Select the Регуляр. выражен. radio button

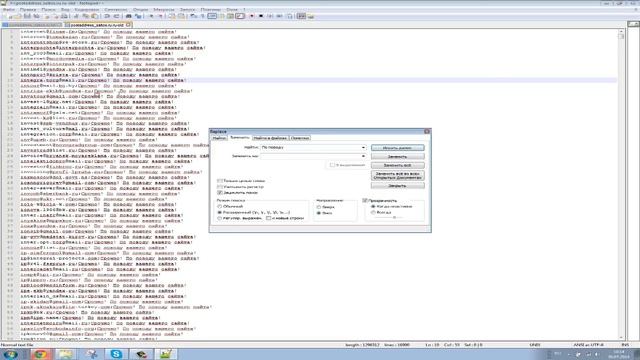220,218
